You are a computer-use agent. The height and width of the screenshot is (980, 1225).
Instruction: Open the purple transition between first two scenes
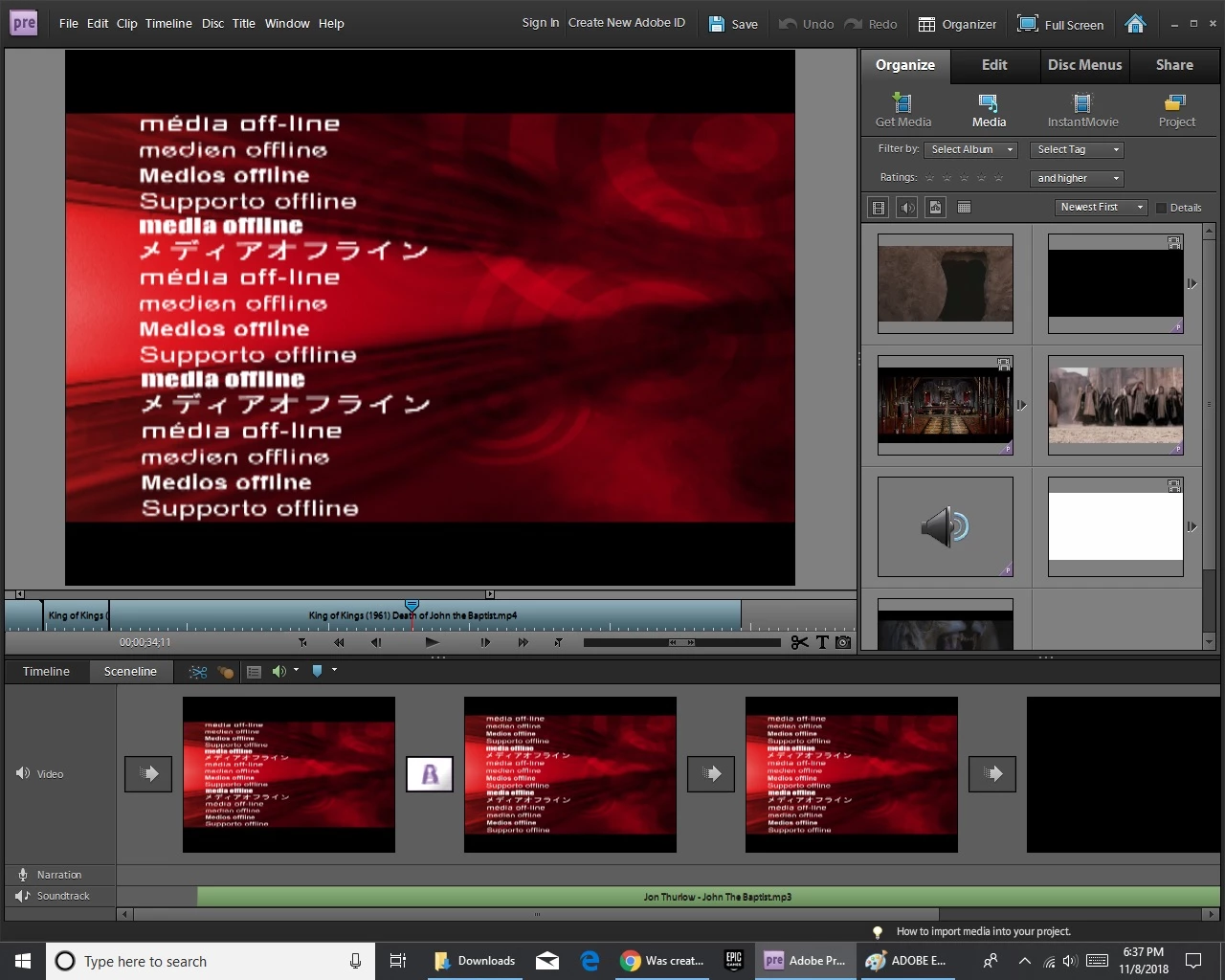tap(430, 774)
